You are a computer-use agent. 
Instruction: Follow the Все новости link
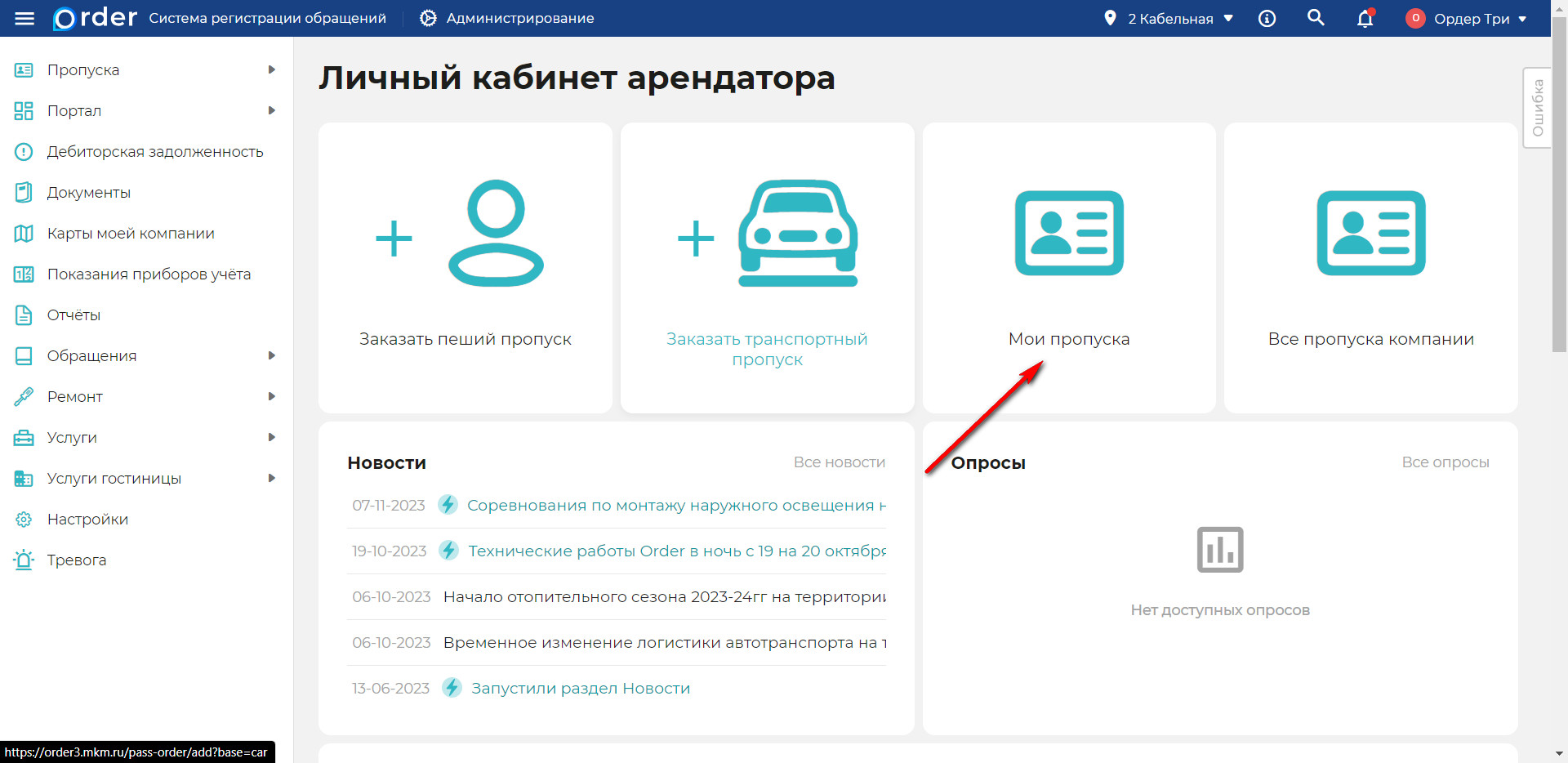coord(840,462)
